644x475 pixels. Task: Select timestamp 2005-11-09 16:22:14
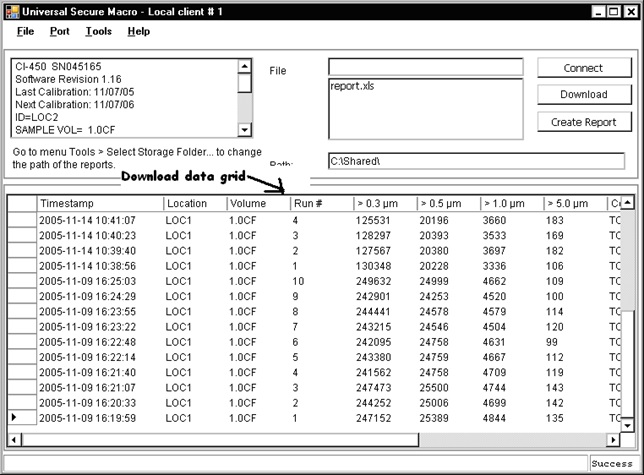tap(87, 357)
